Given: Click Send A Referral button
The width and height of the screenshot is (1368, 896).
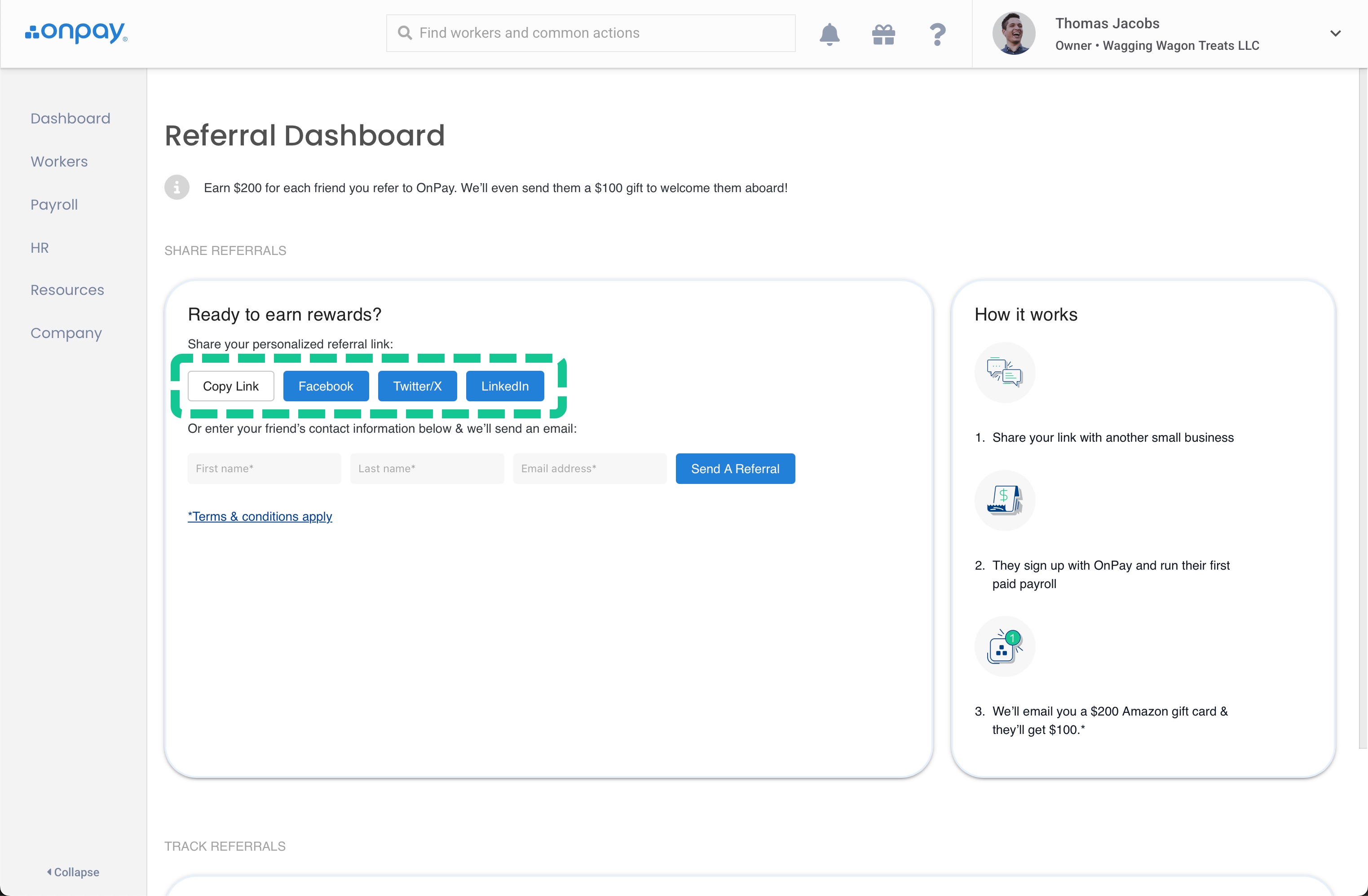Looking at the screenshot, I should pos(735,469).
